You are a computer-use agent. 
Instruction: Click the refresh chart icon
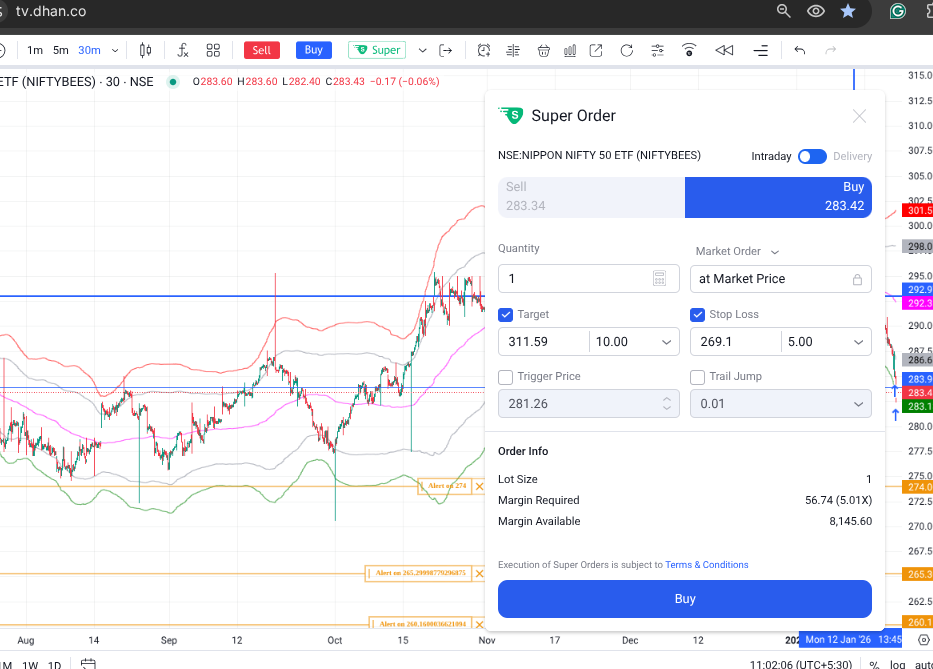pyautogui.click(x=627, y=50)
